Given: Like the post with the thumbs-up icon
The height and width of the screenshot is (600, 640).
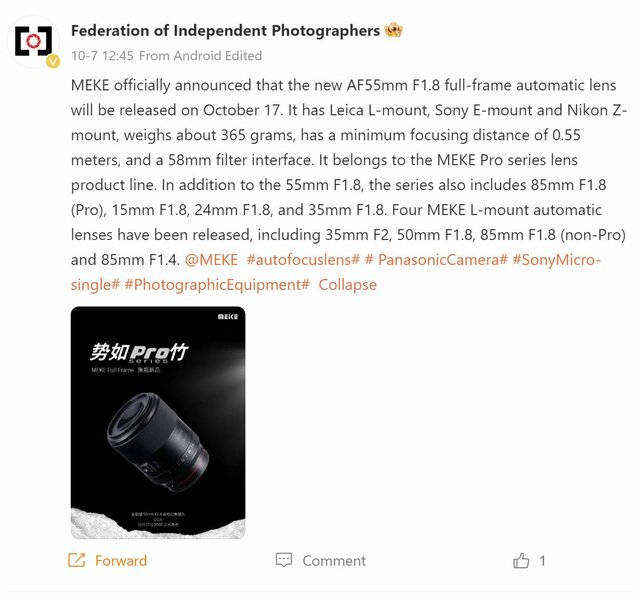Looking at the screenshot, I should [x=521, y=561].
